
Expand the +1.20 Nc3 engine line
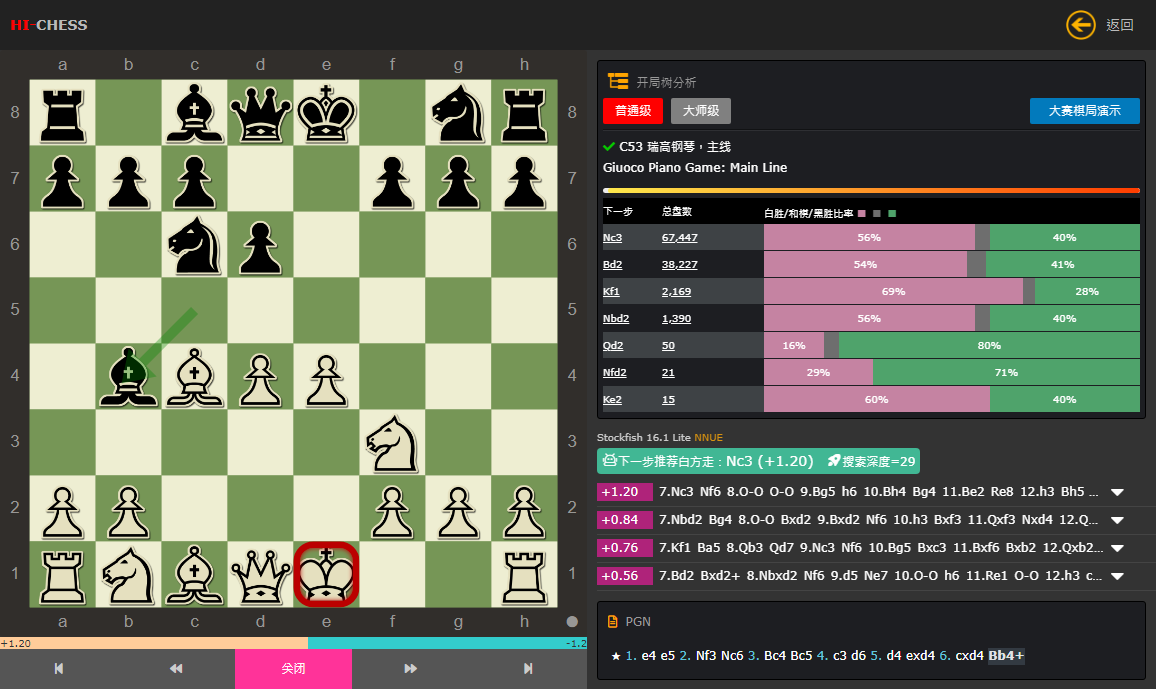tap(1118, 492)
